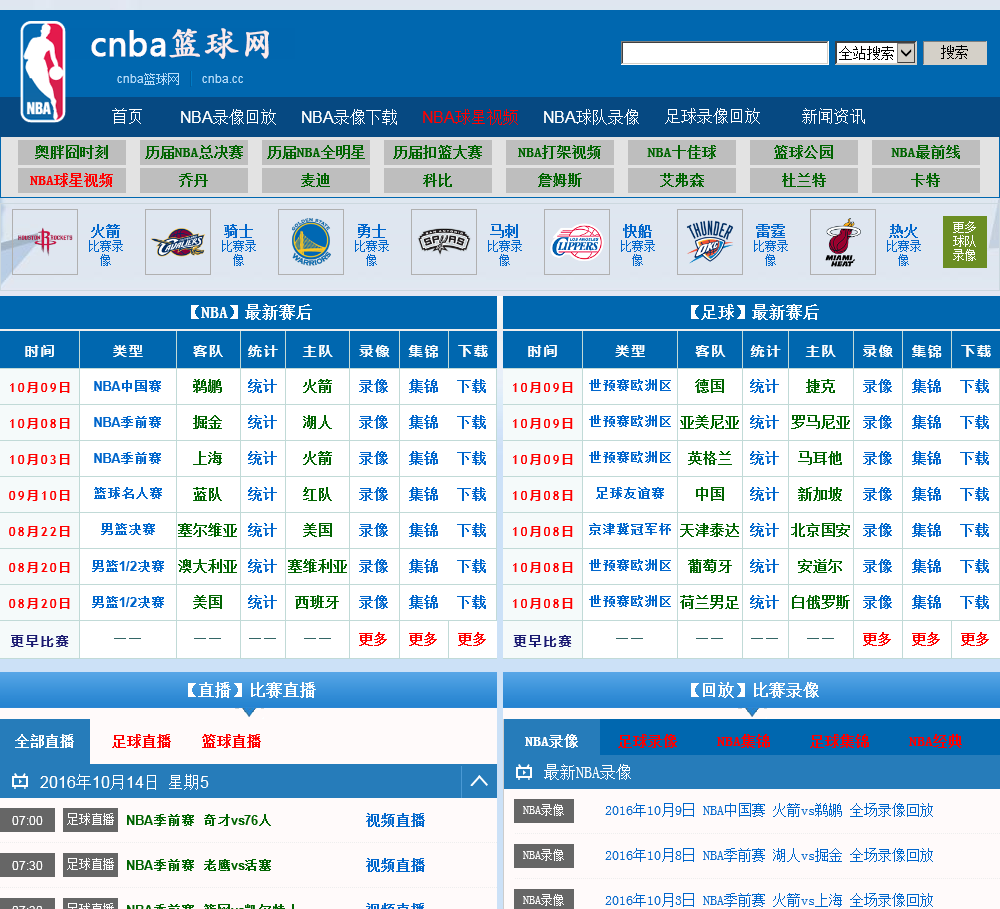Open the San Antonio Spurs logo
The height and width of the screenshot is (909, 1000).
tap(444, 242)
